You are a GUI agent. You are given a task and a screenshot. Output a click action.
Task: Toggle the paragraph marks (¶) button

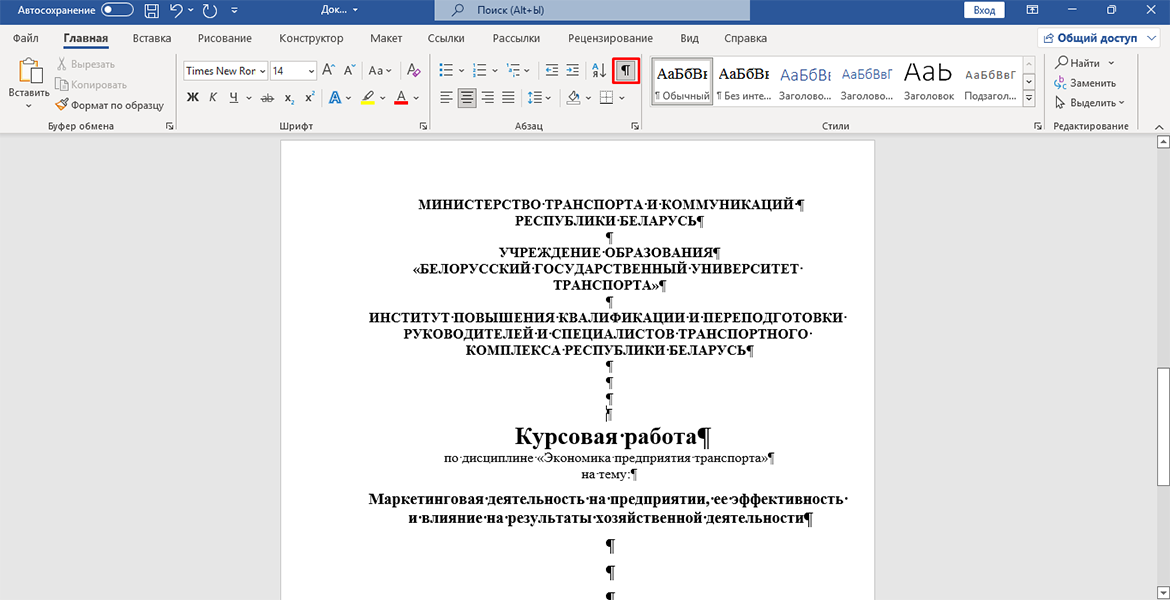click(x=627, y=71)
